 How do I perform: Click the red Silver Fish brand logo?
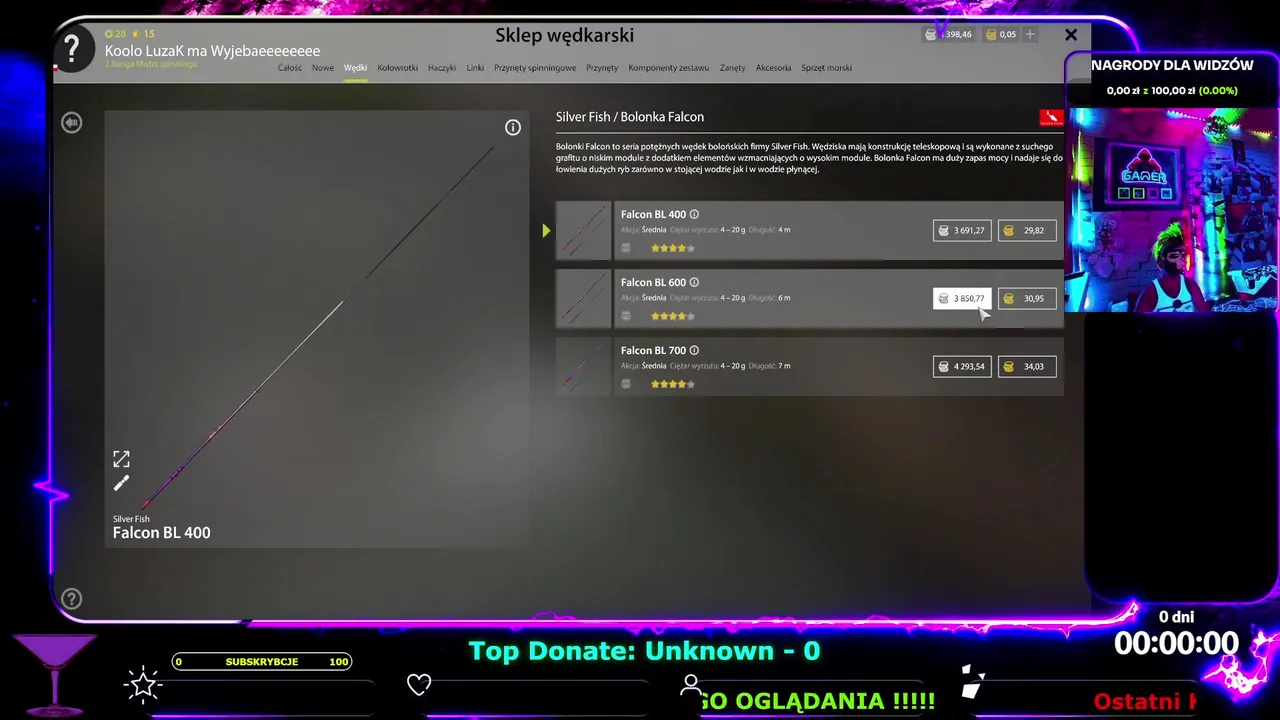pos(1051,118)
